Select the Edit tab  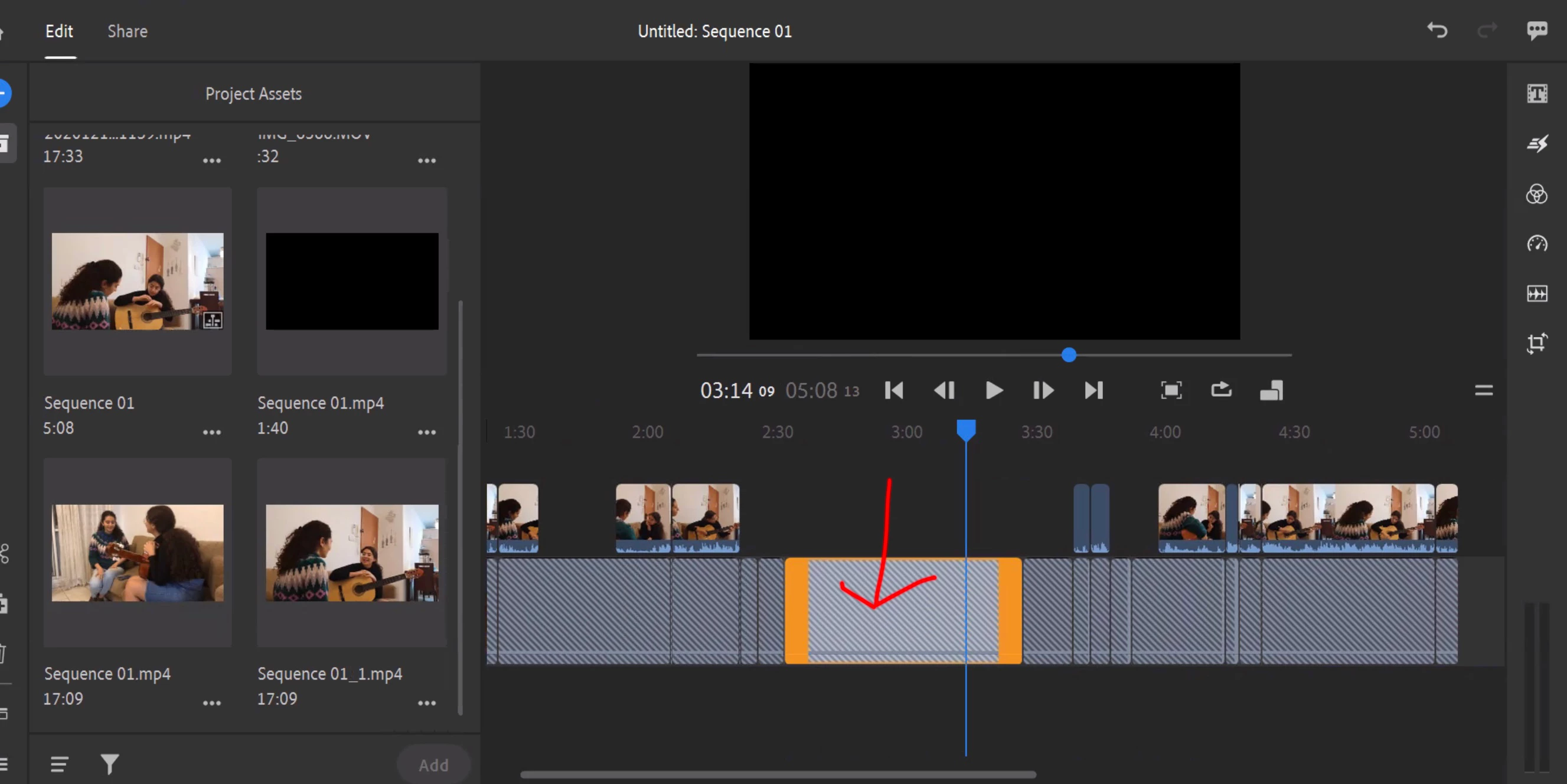(59, 32)
